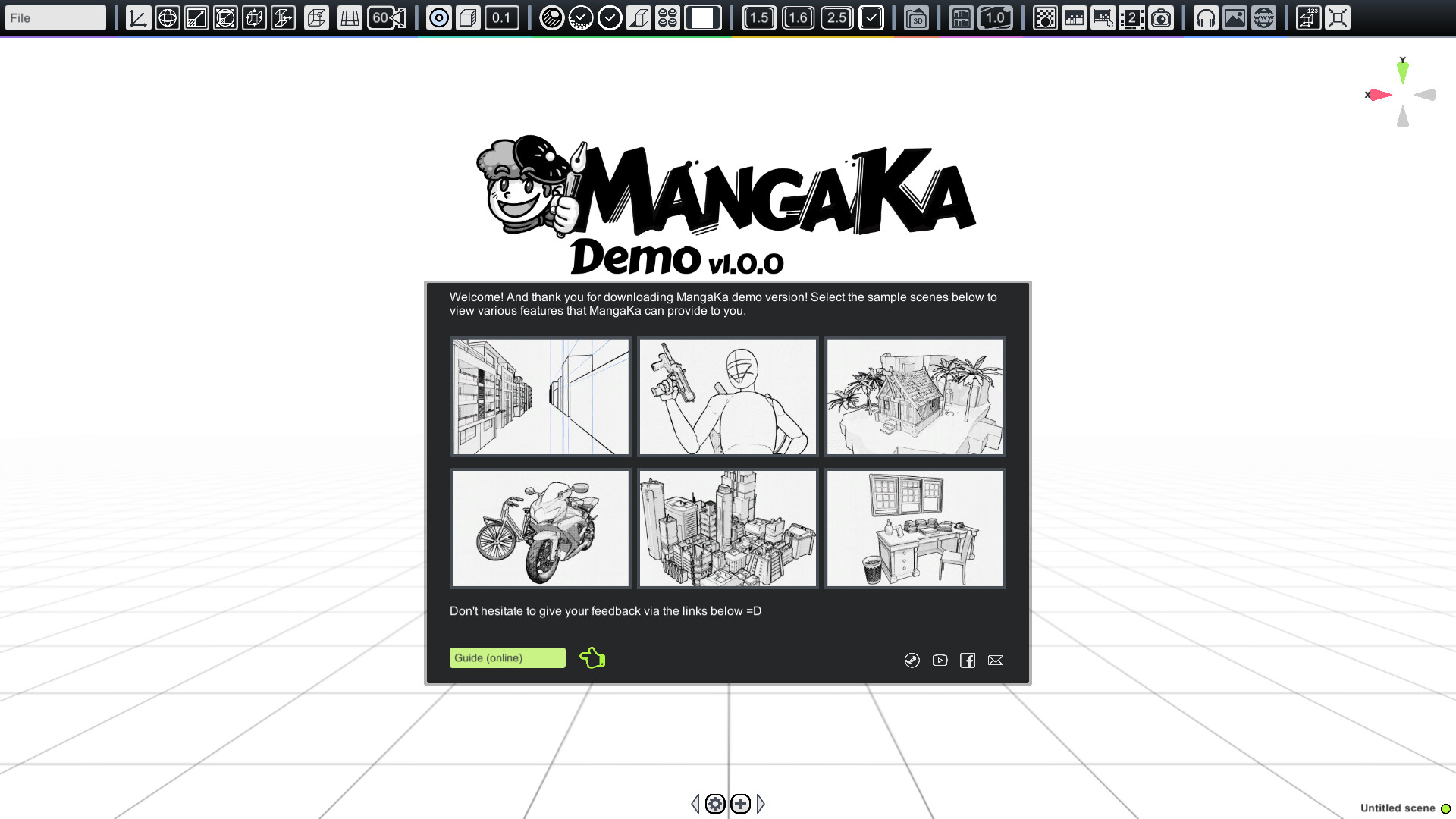The image size is (1456, 819).
Task: Open the File menu field
Action: pos(55,17)
